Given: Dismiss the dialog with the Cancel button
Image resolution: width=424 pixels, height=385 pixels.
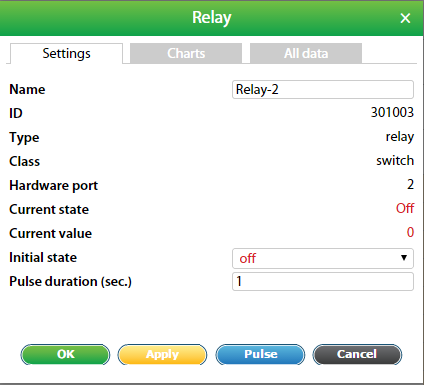Looking at the screenshot, I should tap(357, 354).
